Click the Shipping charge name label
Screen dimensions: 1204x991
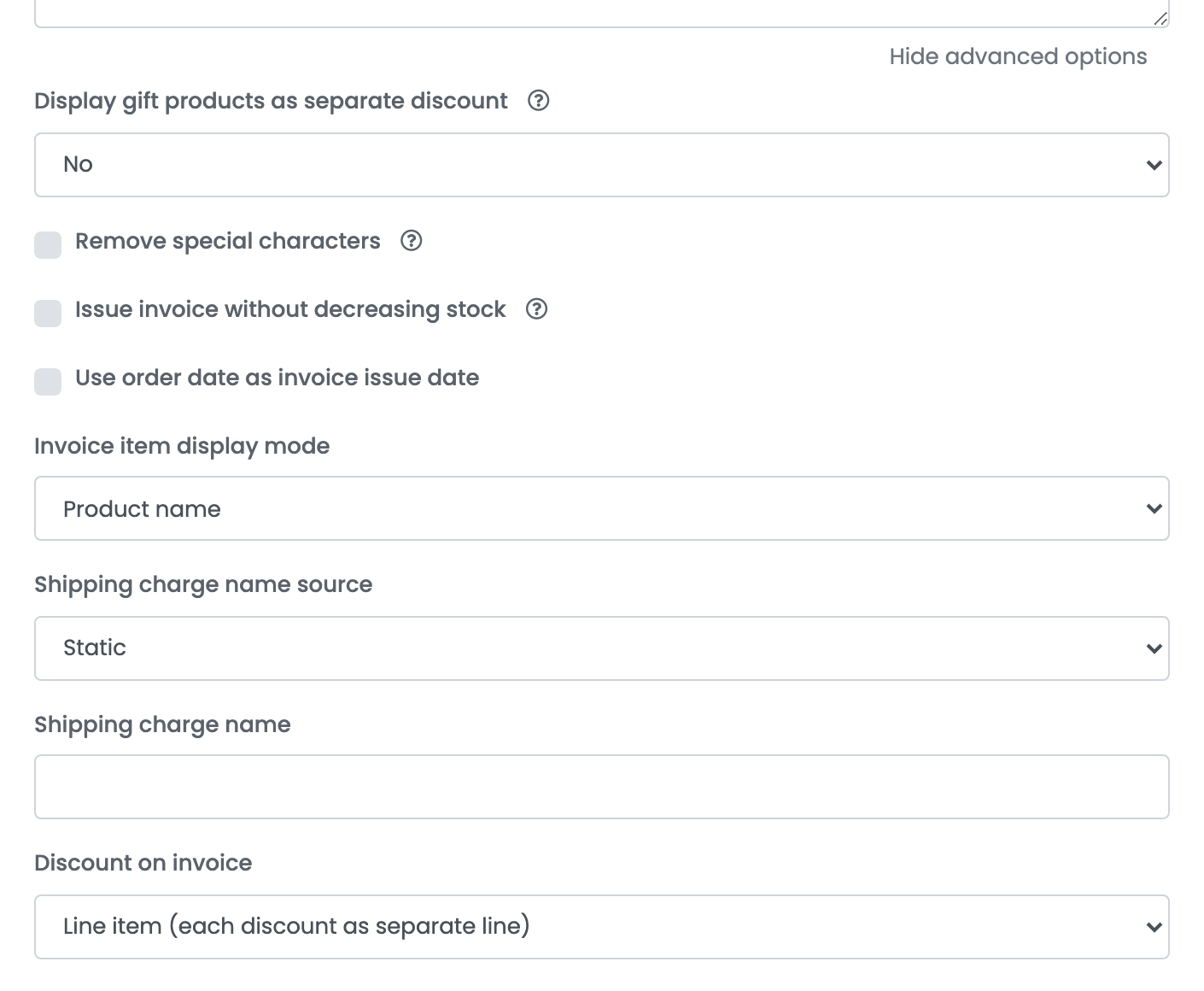click(162, 724)
